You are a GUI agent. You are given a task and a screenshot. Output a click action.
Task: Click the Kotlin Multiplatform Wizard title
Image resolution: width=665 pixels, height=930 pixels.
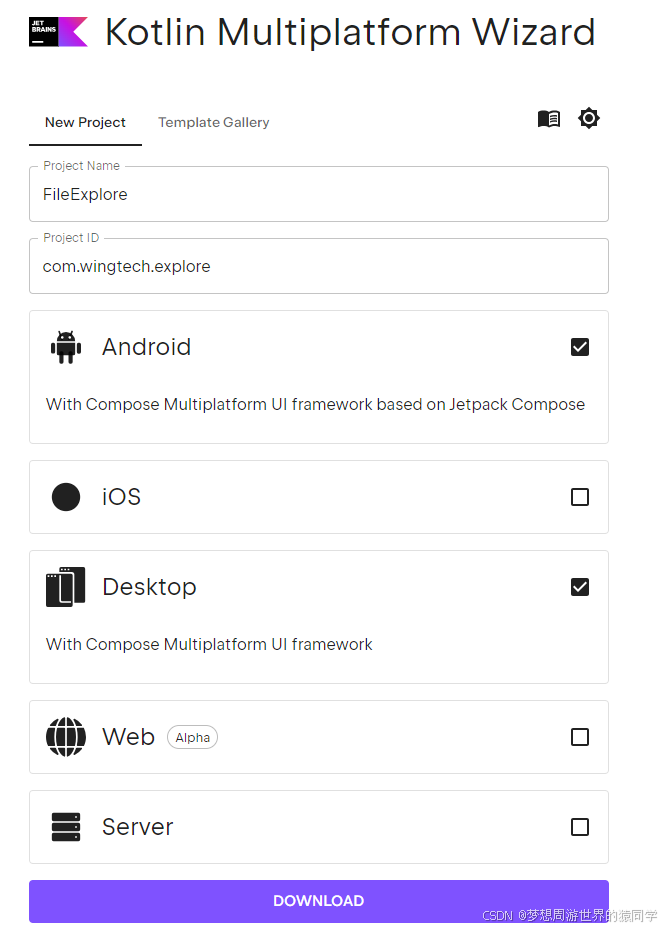pos(350,33)
